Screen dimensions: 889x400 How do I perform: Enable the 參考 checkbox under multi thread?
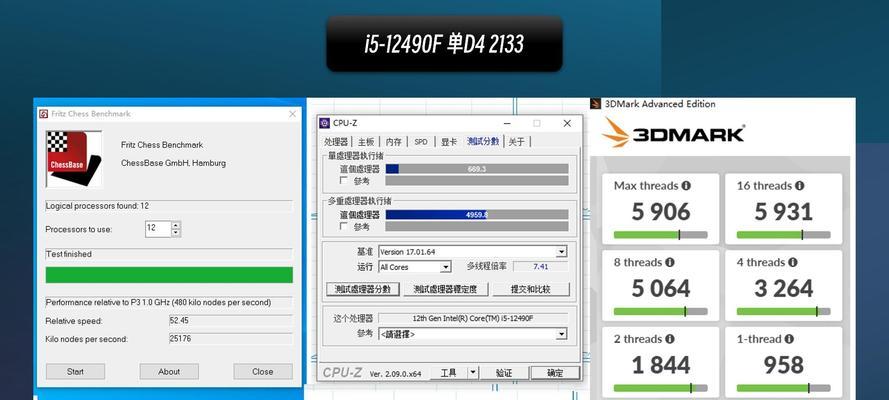[x=343, y=226]
